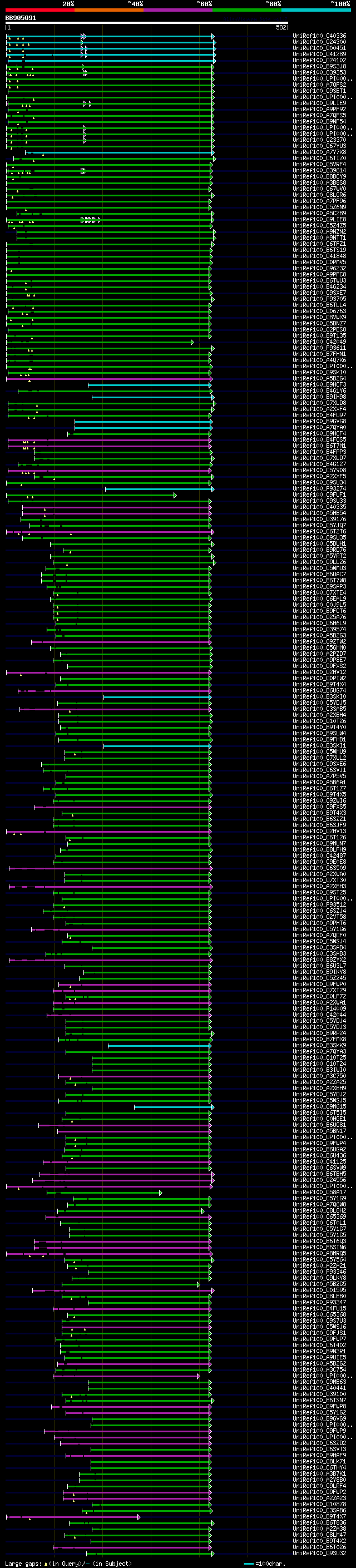
Task: Click the white query sequence bar
Action: click(147, 23)
